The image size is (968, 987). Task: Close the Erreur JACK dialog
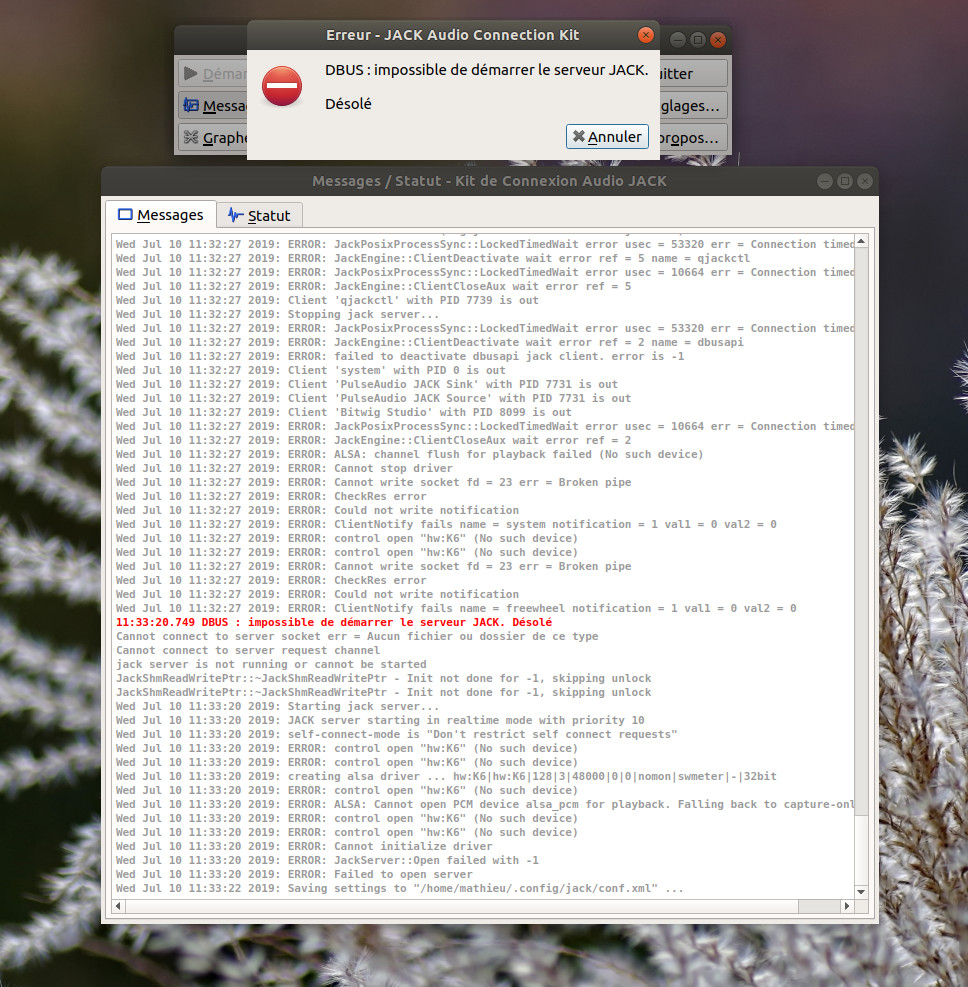[x=645, y=35]
